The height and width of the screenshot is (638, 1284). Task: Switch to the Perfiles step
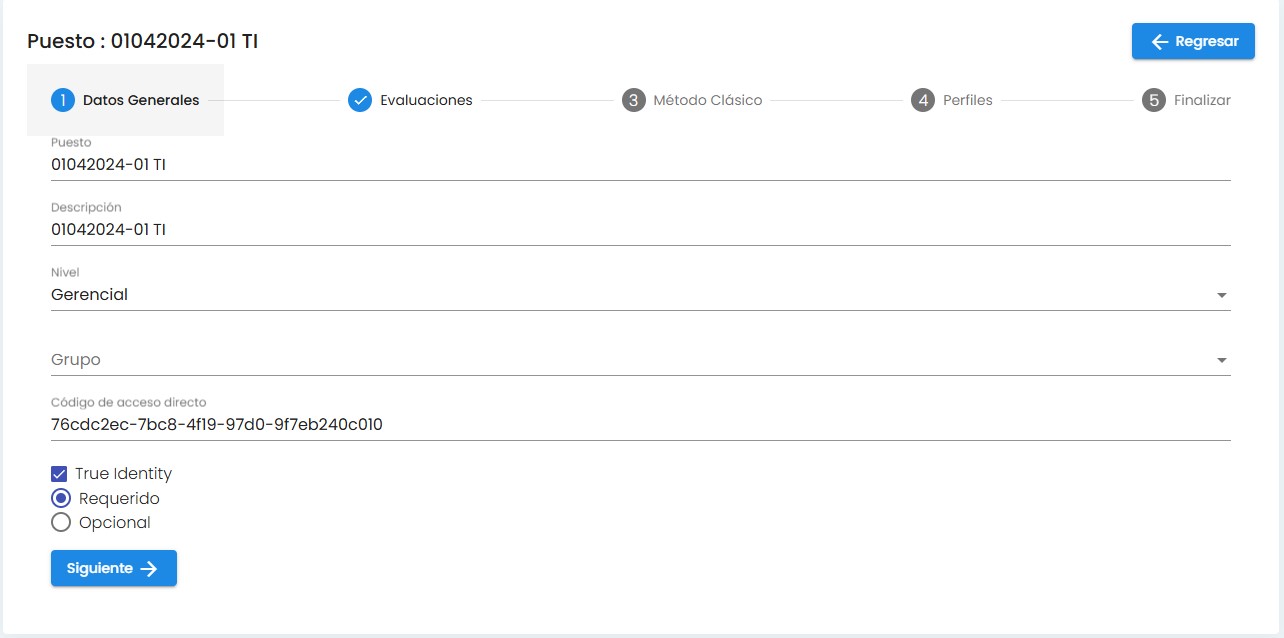[967, 100]
